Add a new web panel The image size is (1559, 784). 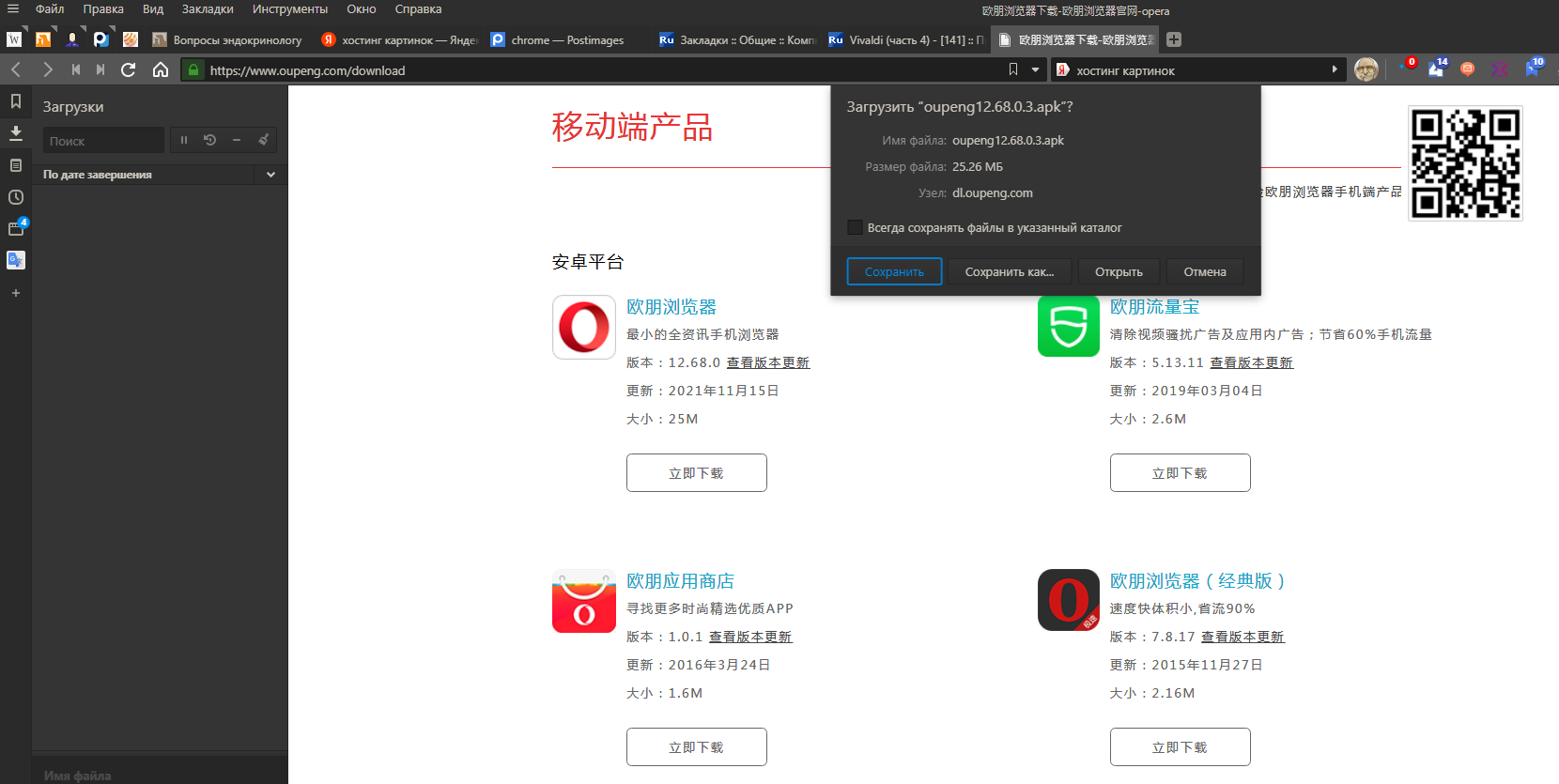(16, 293)
